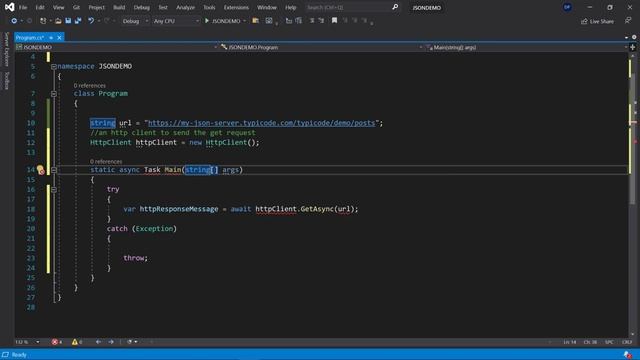640x360 pixels.
Task: Click the lightbulb quick actions on line 14
Action: point(40,170)
